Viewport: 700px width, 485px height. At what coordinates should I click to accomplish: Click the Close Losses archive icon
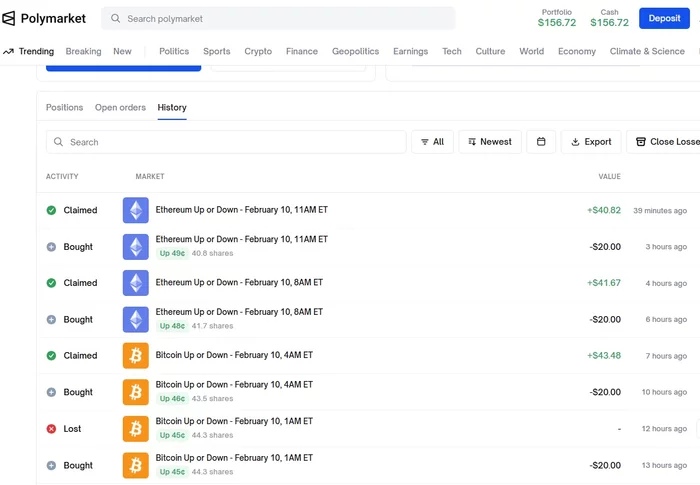(641, 142)
